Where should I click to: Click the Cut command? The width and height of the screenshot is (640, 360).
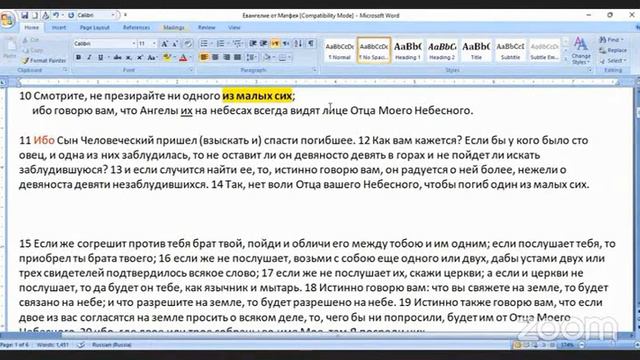pyautogui.click(x=31, y=40)
